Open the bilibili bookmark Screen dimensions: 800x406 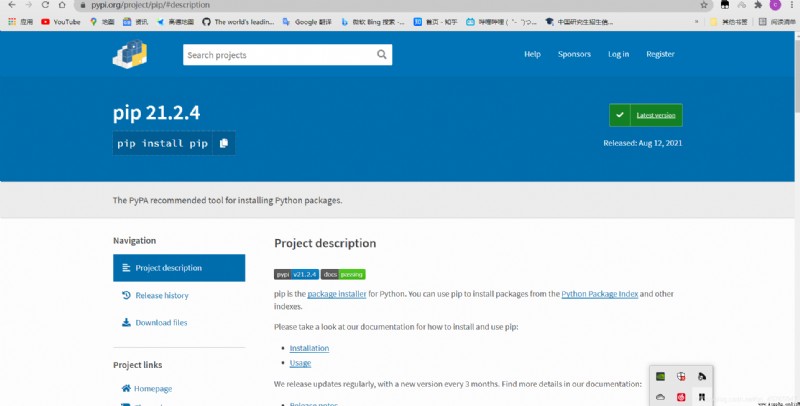pyautogui.click(x=502, y=22)
